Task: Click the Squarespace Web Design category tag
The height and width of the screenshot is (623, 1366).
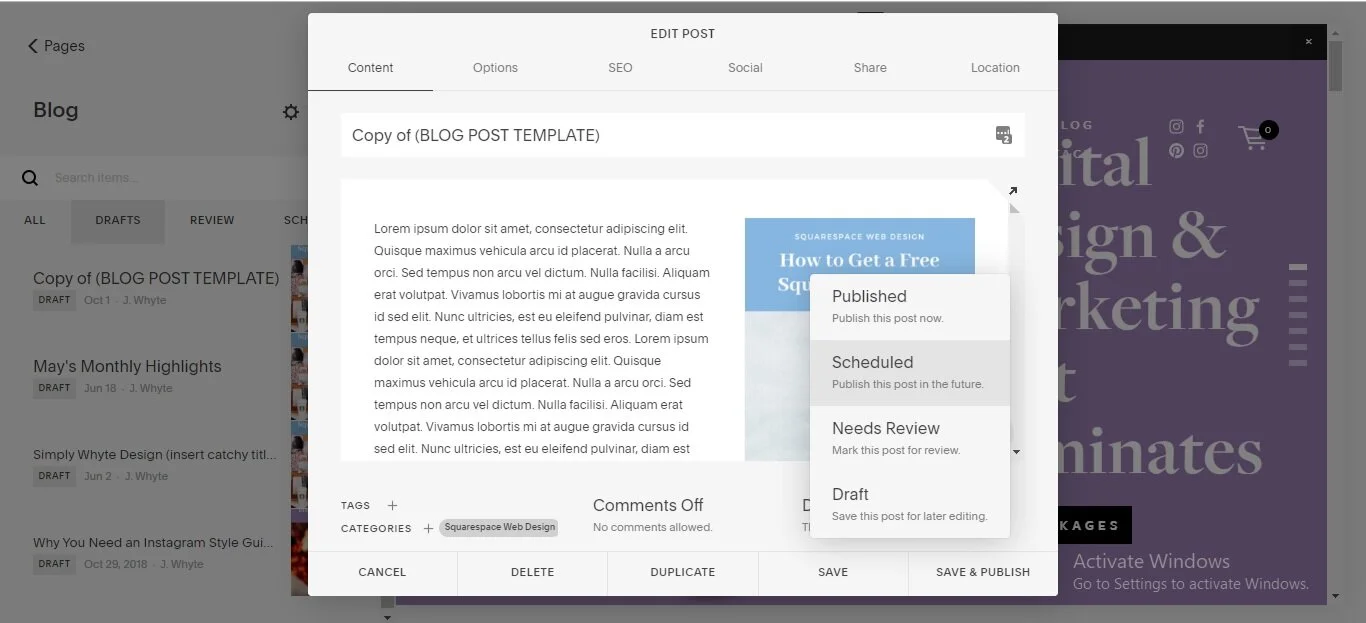Action: click(x=499, y=528)
